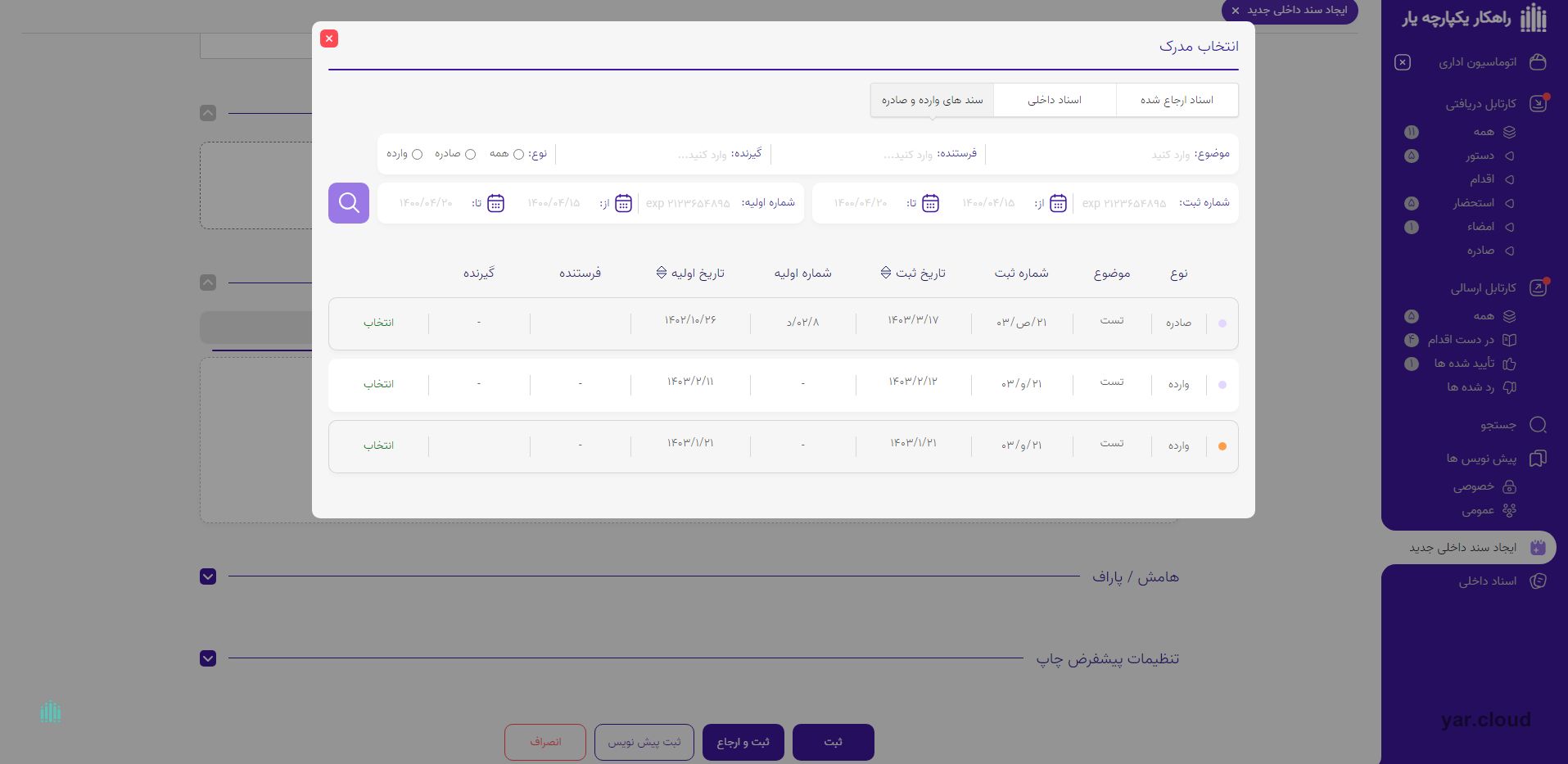Sort by تاریخ اولیه column arrows
The width and height of the screenshot is (1568, 764).
662,272
